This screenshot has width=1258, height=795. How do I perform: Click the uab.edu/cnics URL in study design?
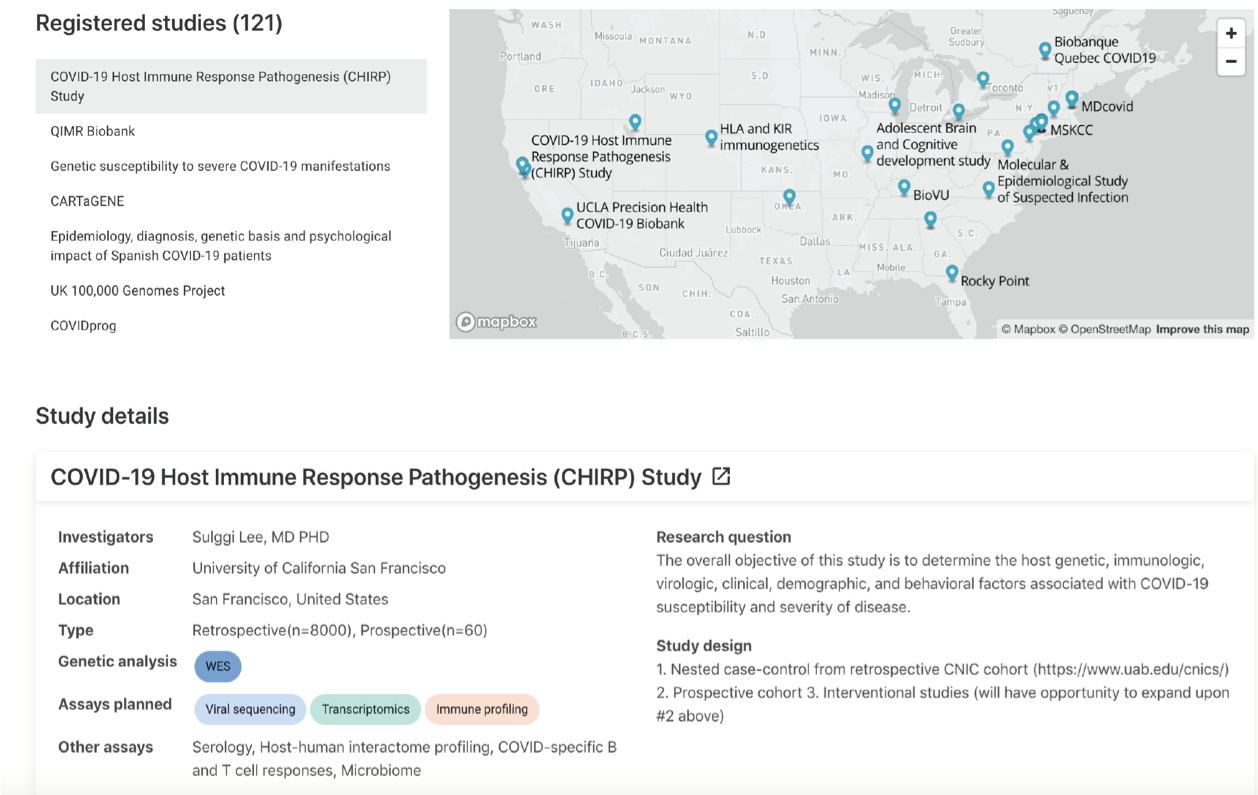coord(1130,669)
